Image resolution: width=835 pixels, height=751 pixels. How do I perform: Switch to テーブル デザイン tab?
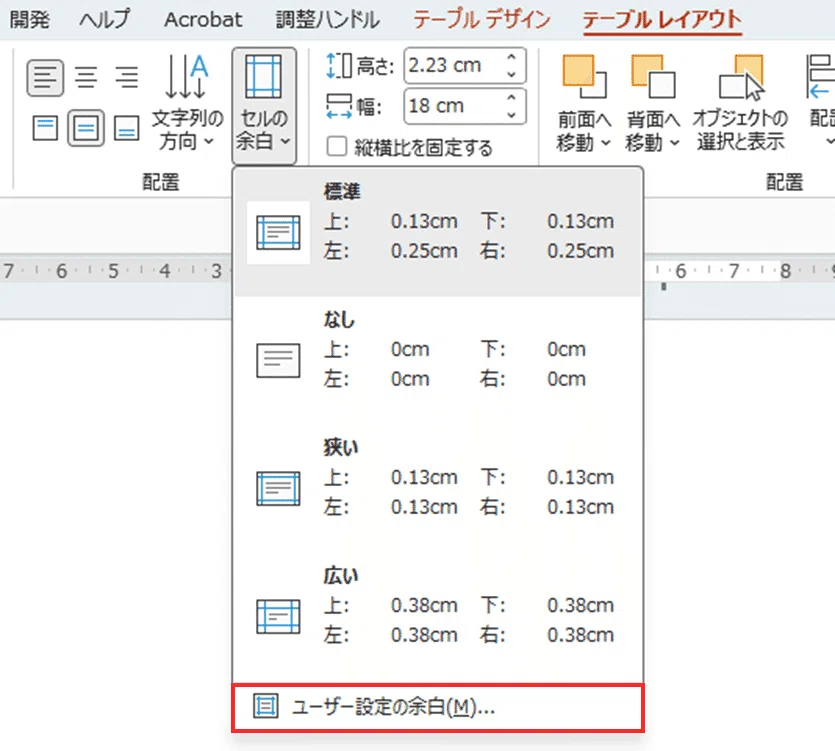pyautogui.click(x=482, y=20)
